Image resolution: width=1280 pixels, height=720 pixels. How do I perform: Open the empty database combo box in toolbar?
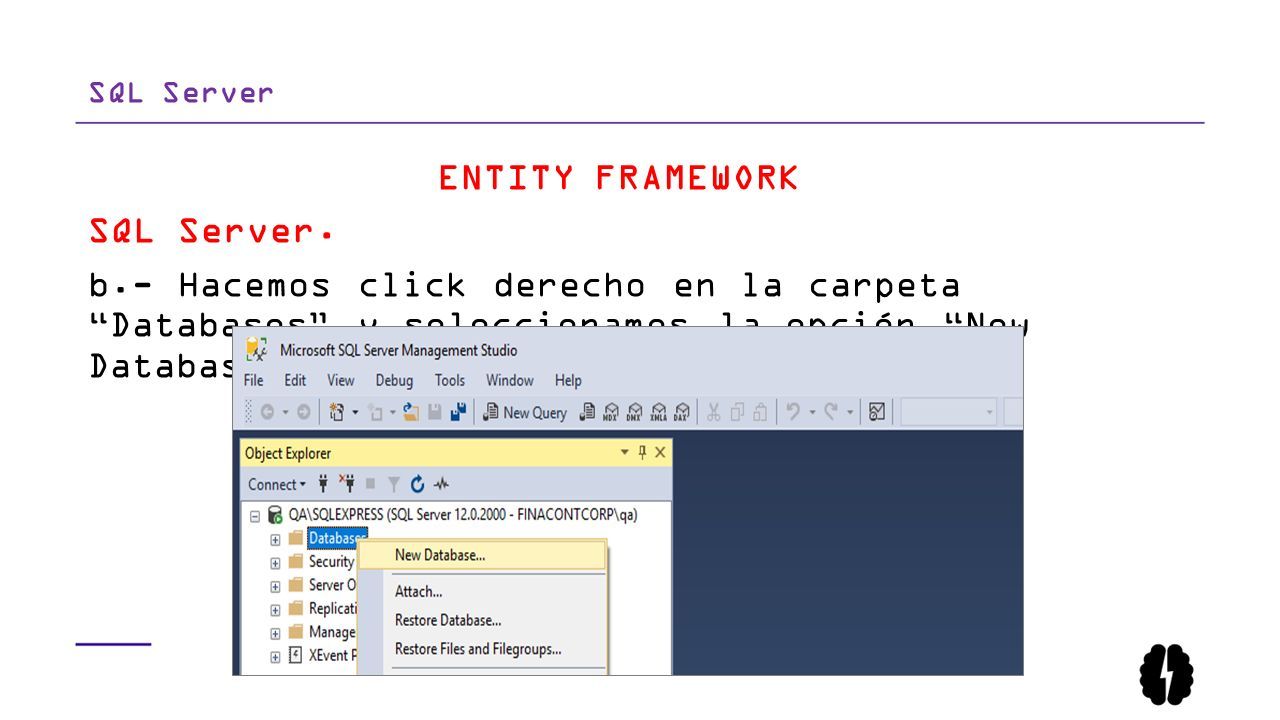(949, 412)
